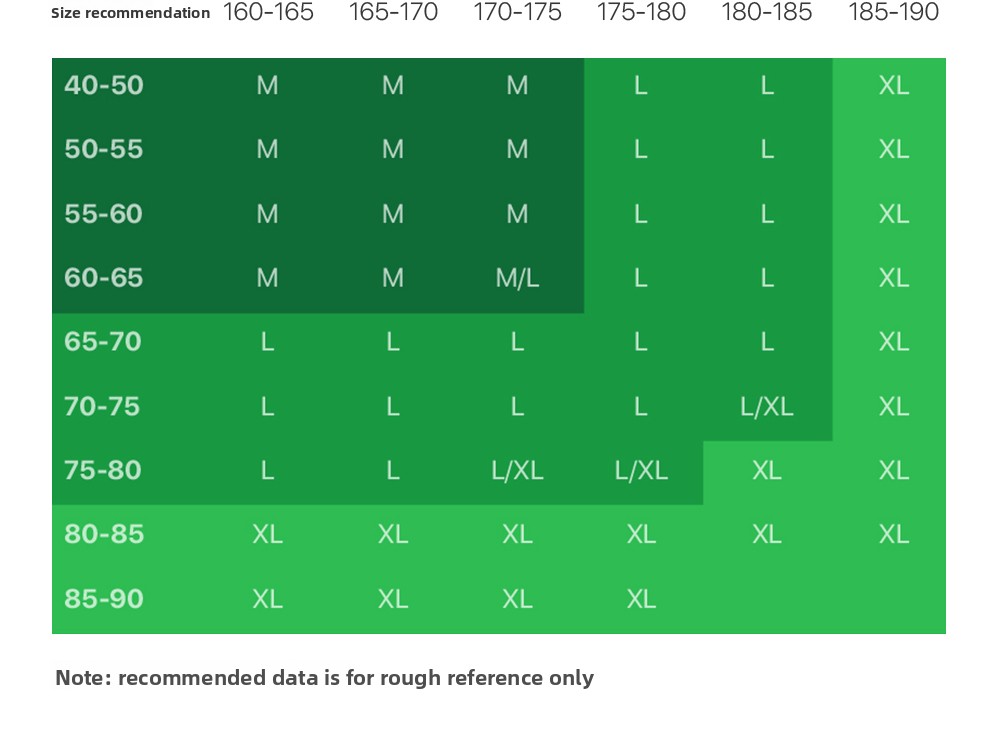Click the rough reference note text
Screen dimensions: 1000x739
pos(324,678)
